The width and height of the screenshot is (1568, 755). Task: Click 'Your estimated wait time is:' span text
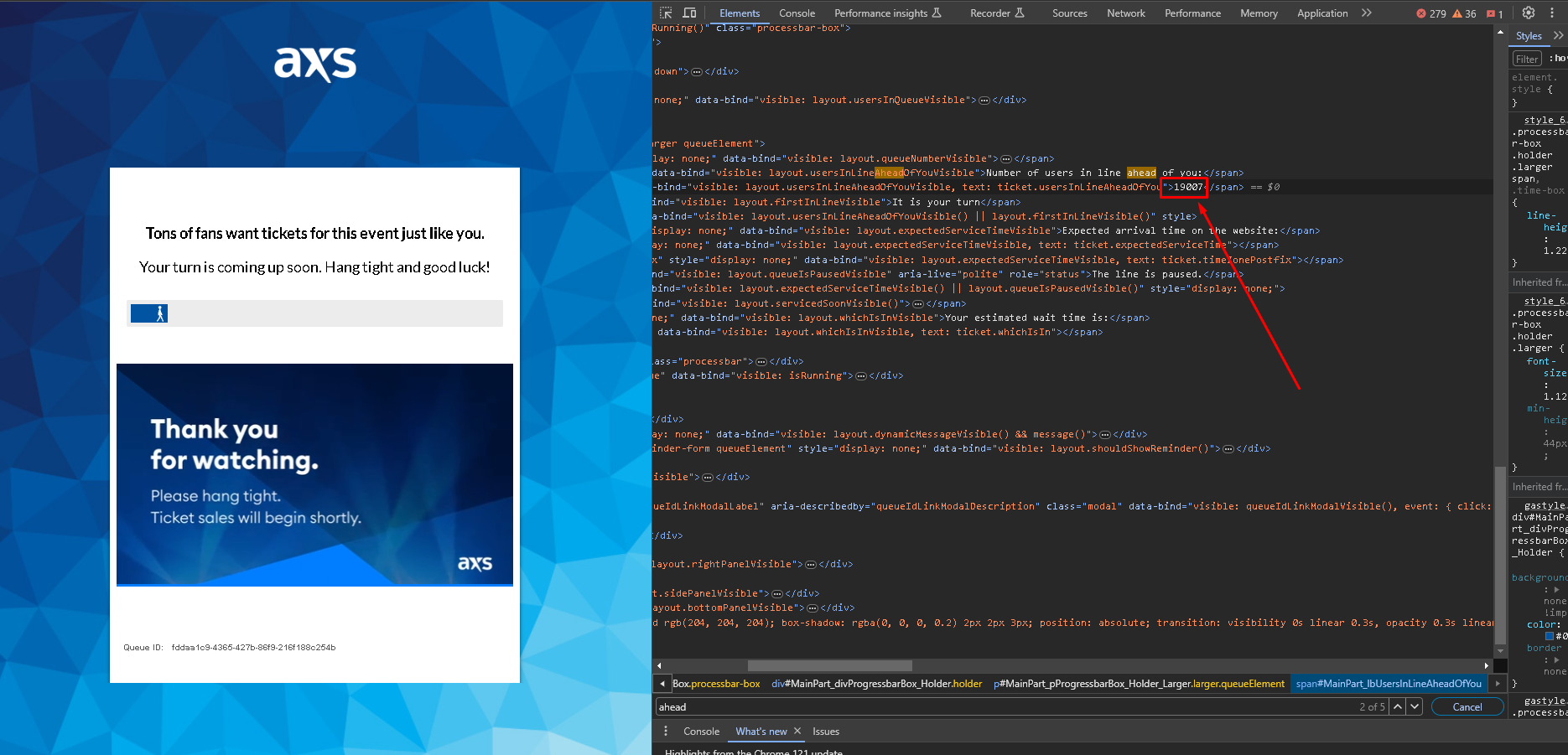1026,318
